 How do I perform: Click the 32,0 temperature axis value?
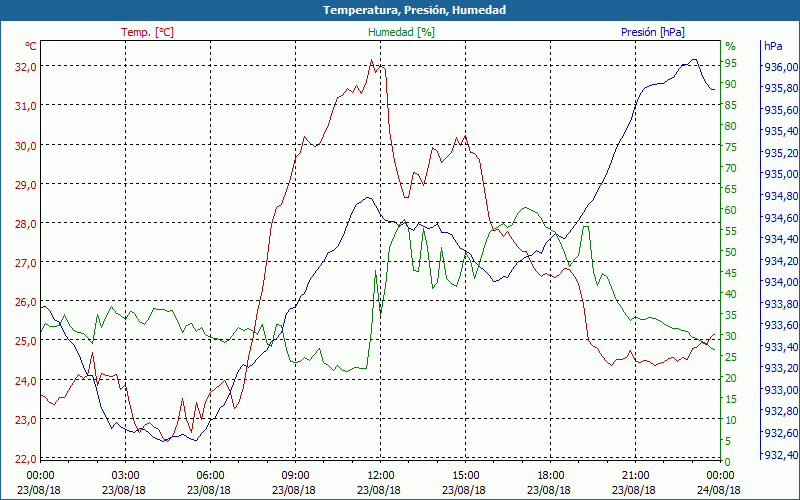27,67
